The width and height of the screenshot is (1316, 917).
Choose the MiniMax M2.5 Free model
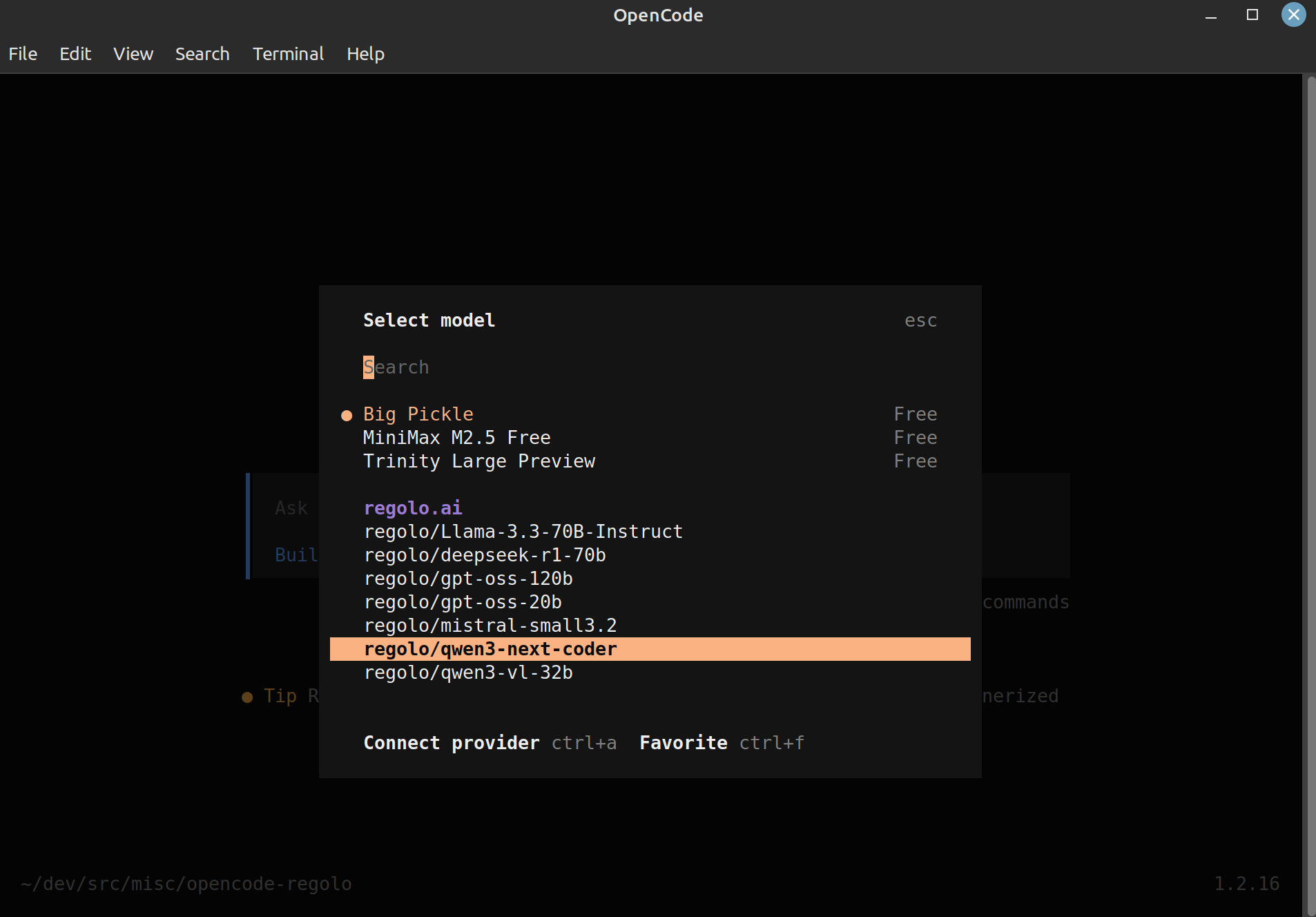tap(457, 436)
